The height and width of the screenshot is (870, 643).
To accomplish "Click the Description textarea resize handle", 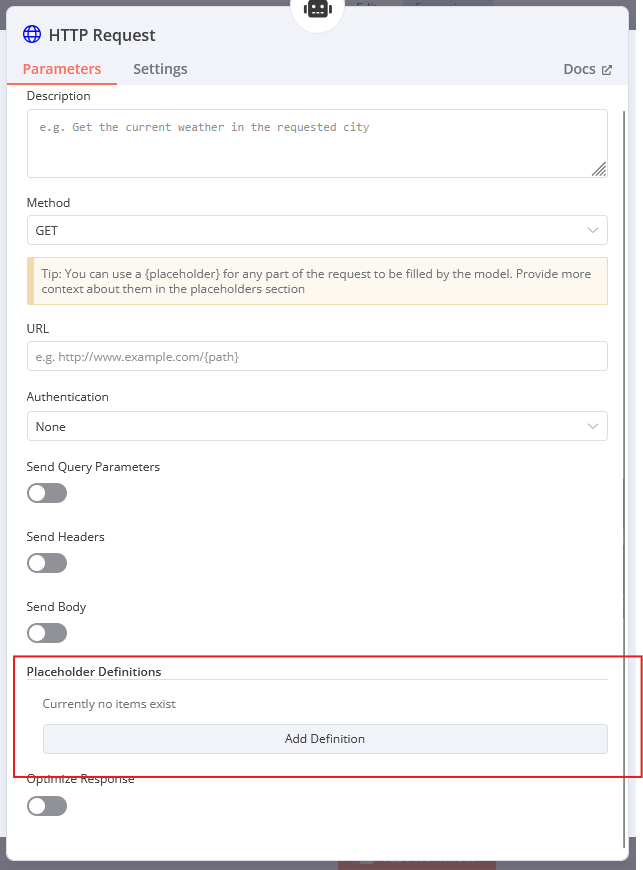I will 599,169.
